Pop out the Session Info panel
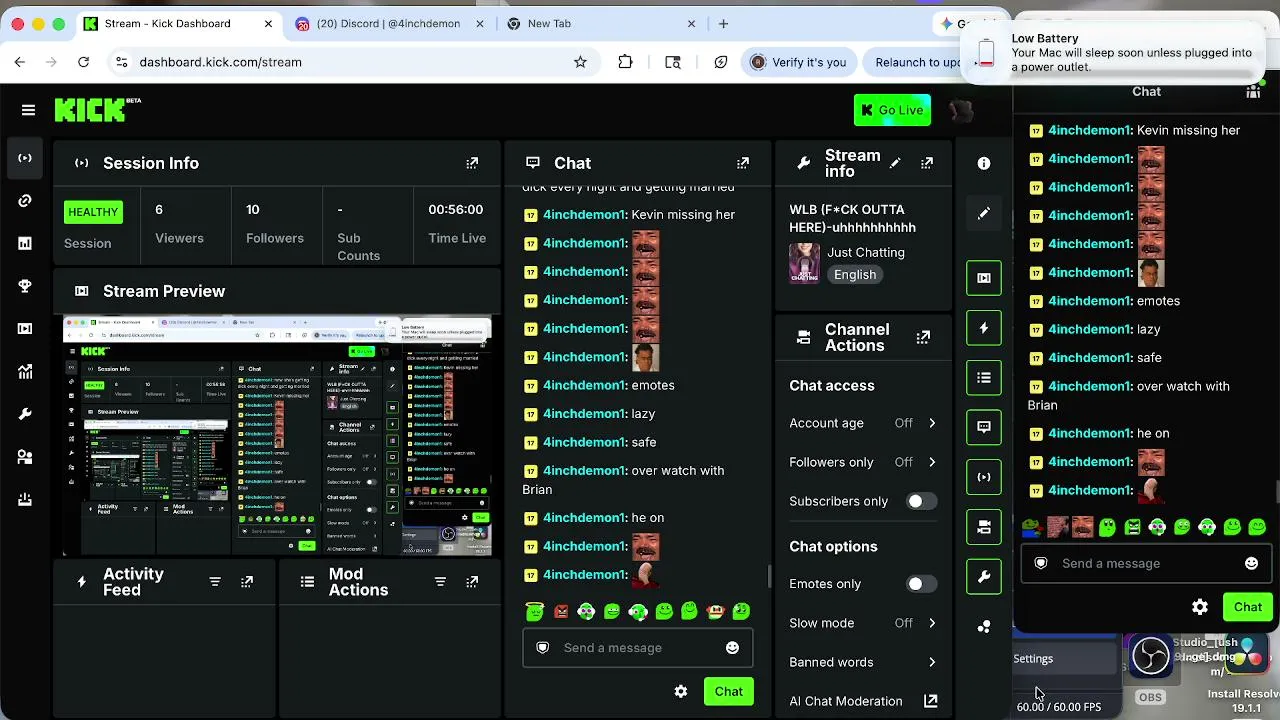Screen dimensions: 1280x720 (x=472, y=163)
